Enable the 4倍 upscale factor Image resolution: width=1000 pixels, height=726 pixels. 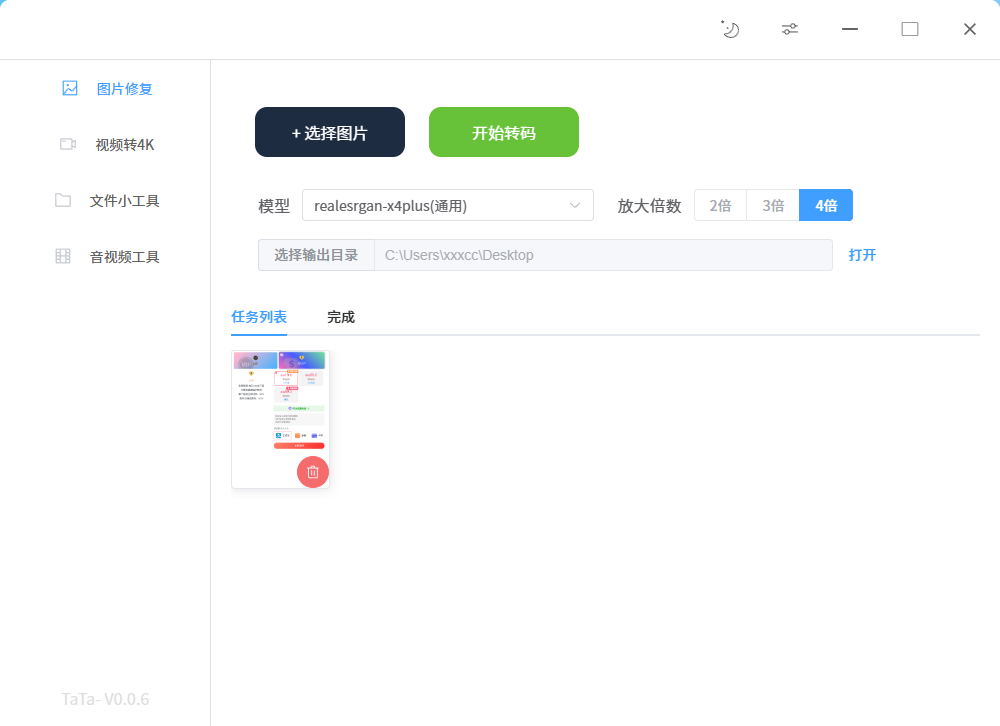pos(826,205)
